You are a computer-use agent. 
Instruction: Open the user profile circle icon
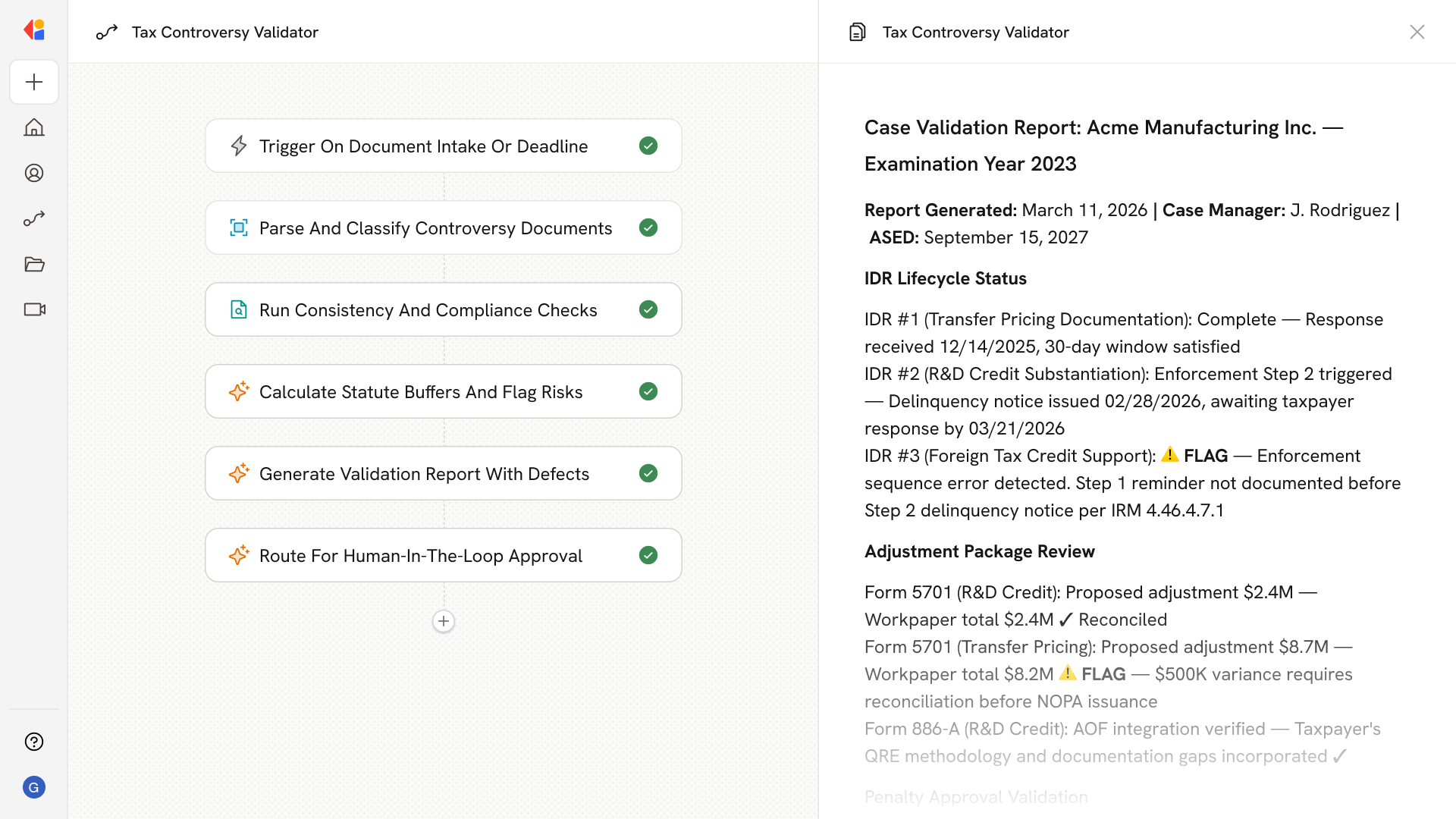[34, 173]
